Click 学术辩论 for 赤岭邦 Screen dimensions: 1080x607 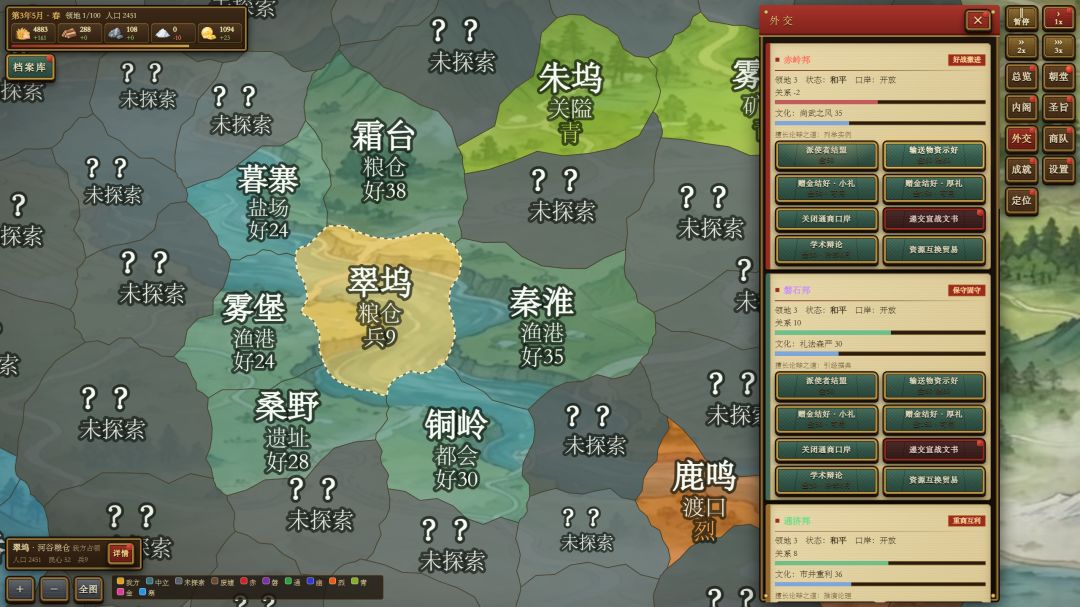(826, 249)
